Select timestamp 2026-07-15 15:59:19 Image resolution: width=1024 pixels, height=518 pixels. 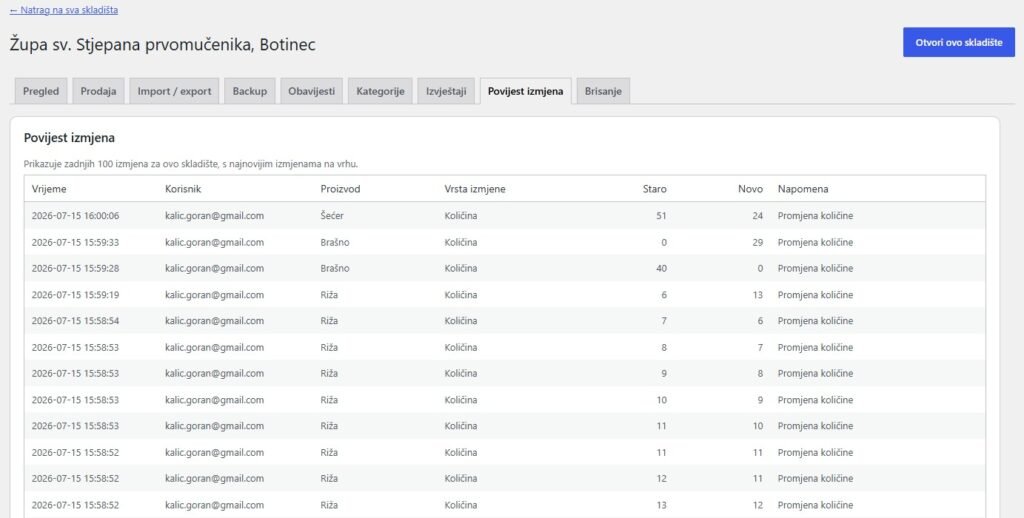[x=75, y=295]
